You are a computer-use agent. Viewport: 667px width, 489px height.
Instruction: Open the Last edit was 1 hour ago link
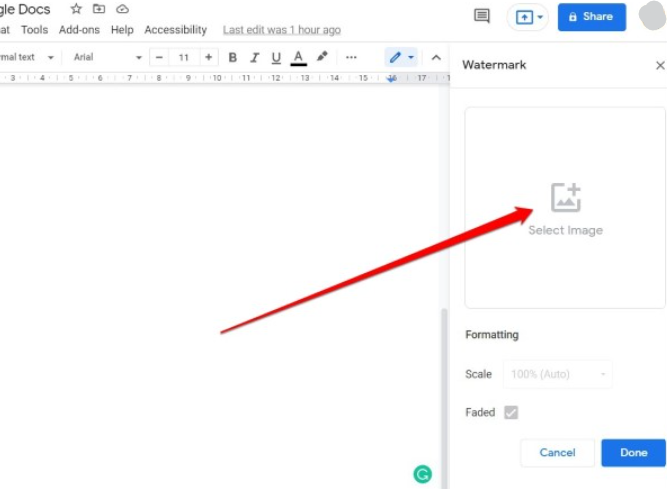coord(282,30)
